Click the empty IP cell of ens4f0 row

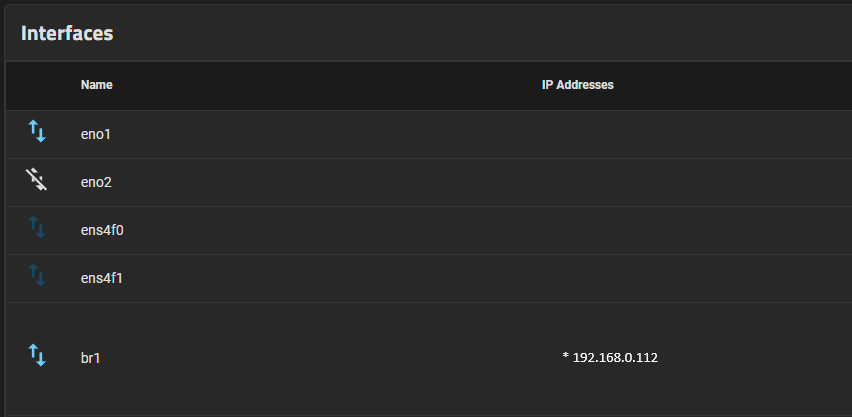coord(578,231)
